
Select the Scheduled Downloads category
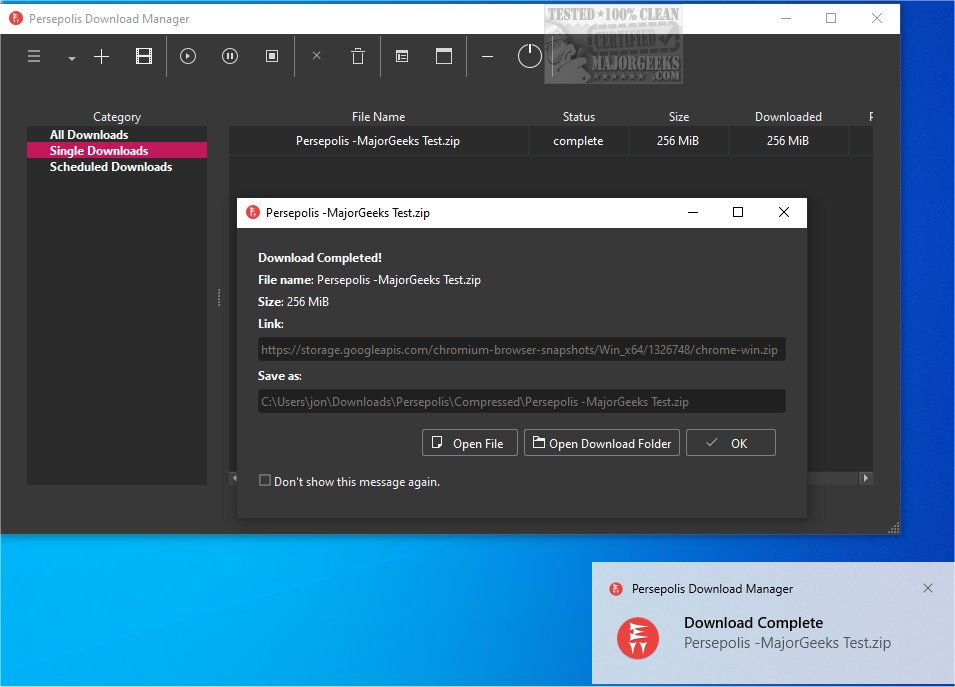(110, 167)
